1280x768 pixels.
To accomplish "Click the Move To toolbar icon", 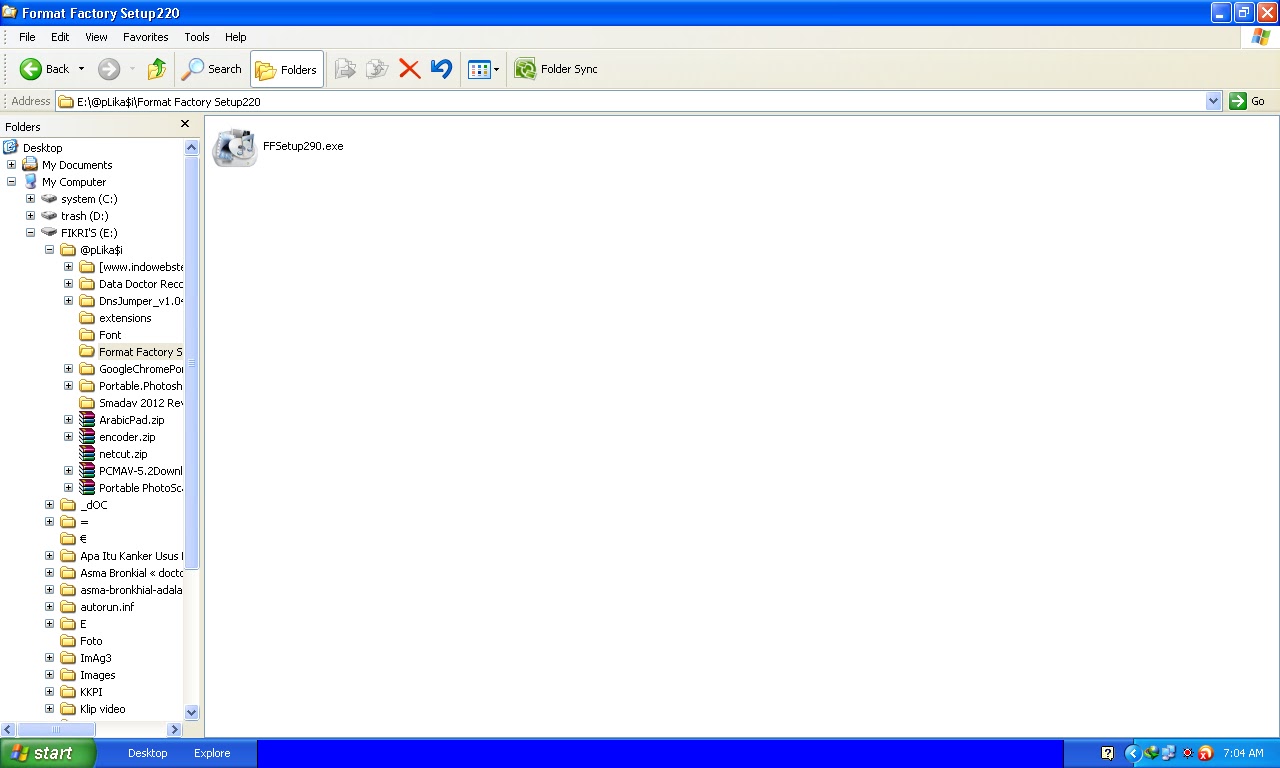I will click(345, 69).
